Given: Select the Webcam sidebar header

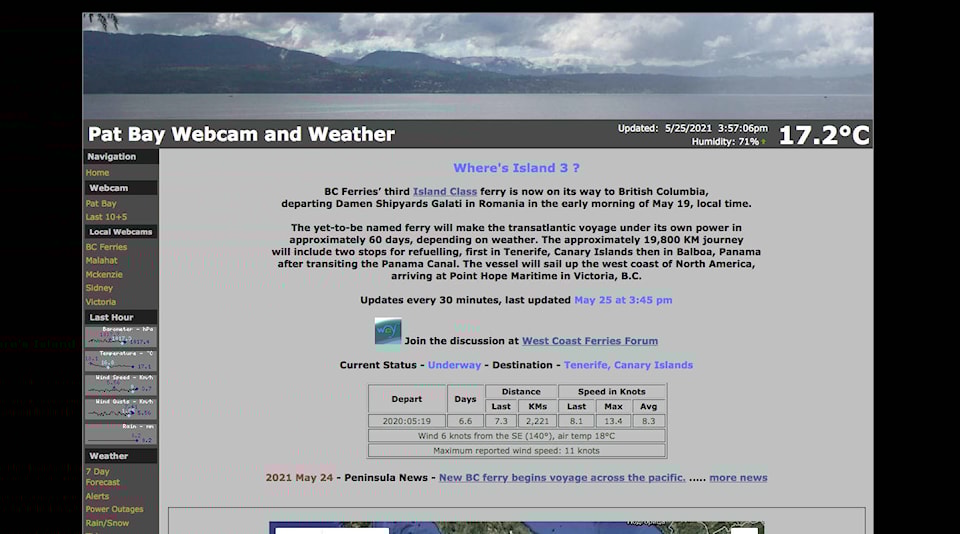Looking at the screenshot, I should [121, 188].
